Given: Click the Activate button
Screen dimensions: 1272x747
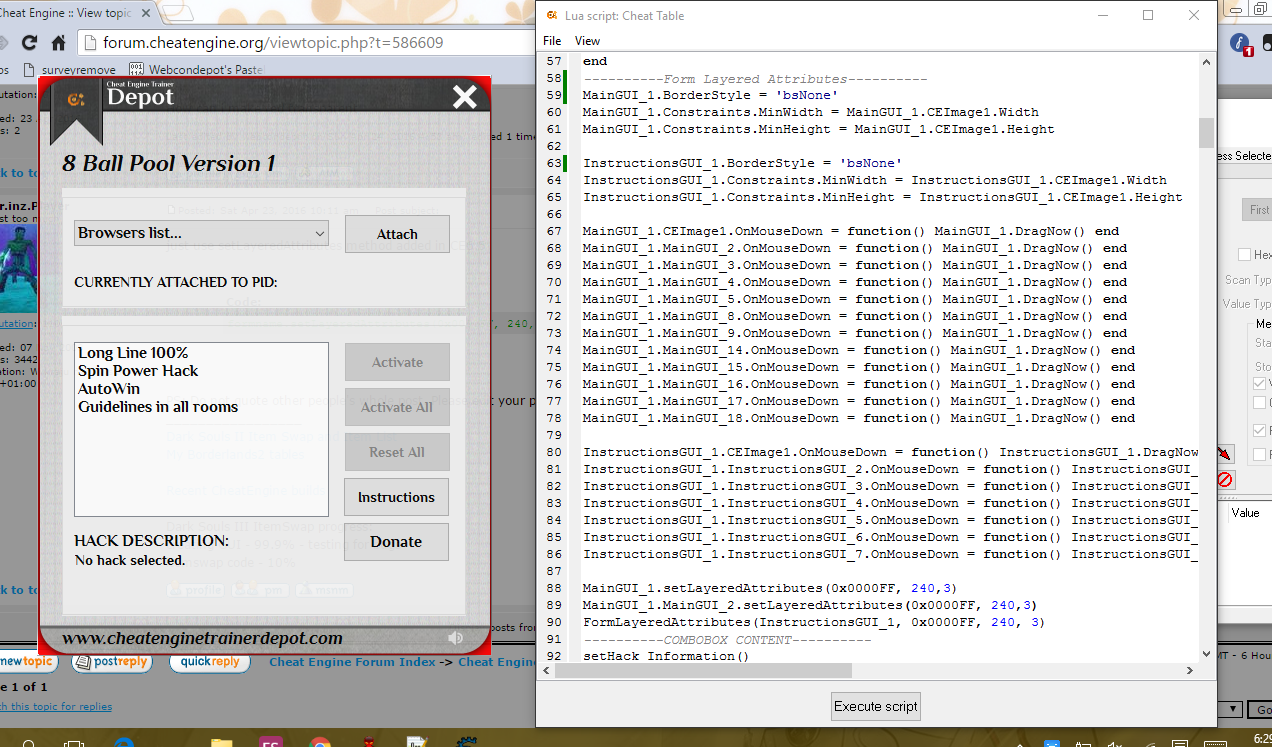Looking at the screenshot, I should pos(397,362).
